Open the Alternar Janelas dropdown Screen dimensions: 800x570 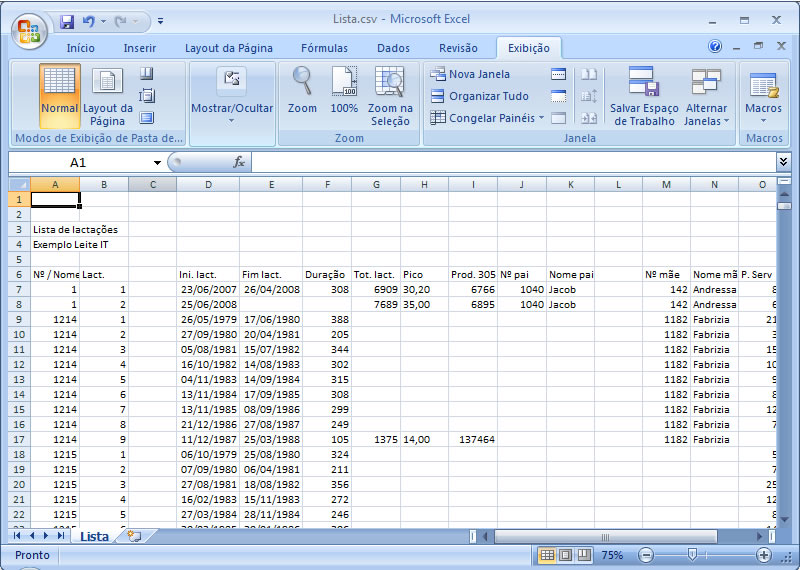[x=707, y=95]
